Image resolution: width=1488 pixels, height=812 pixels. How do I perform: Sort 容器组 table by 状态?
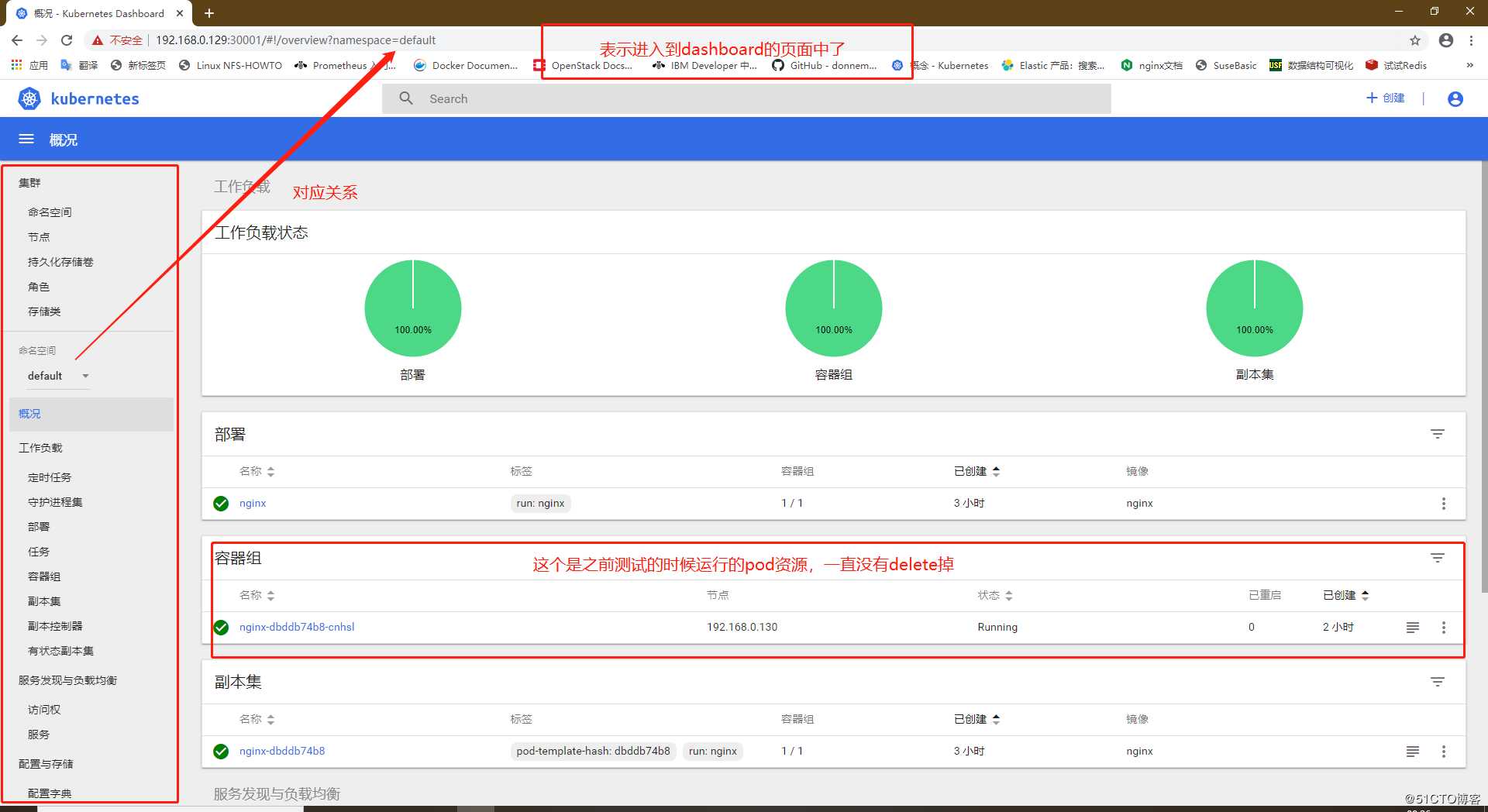995,595
